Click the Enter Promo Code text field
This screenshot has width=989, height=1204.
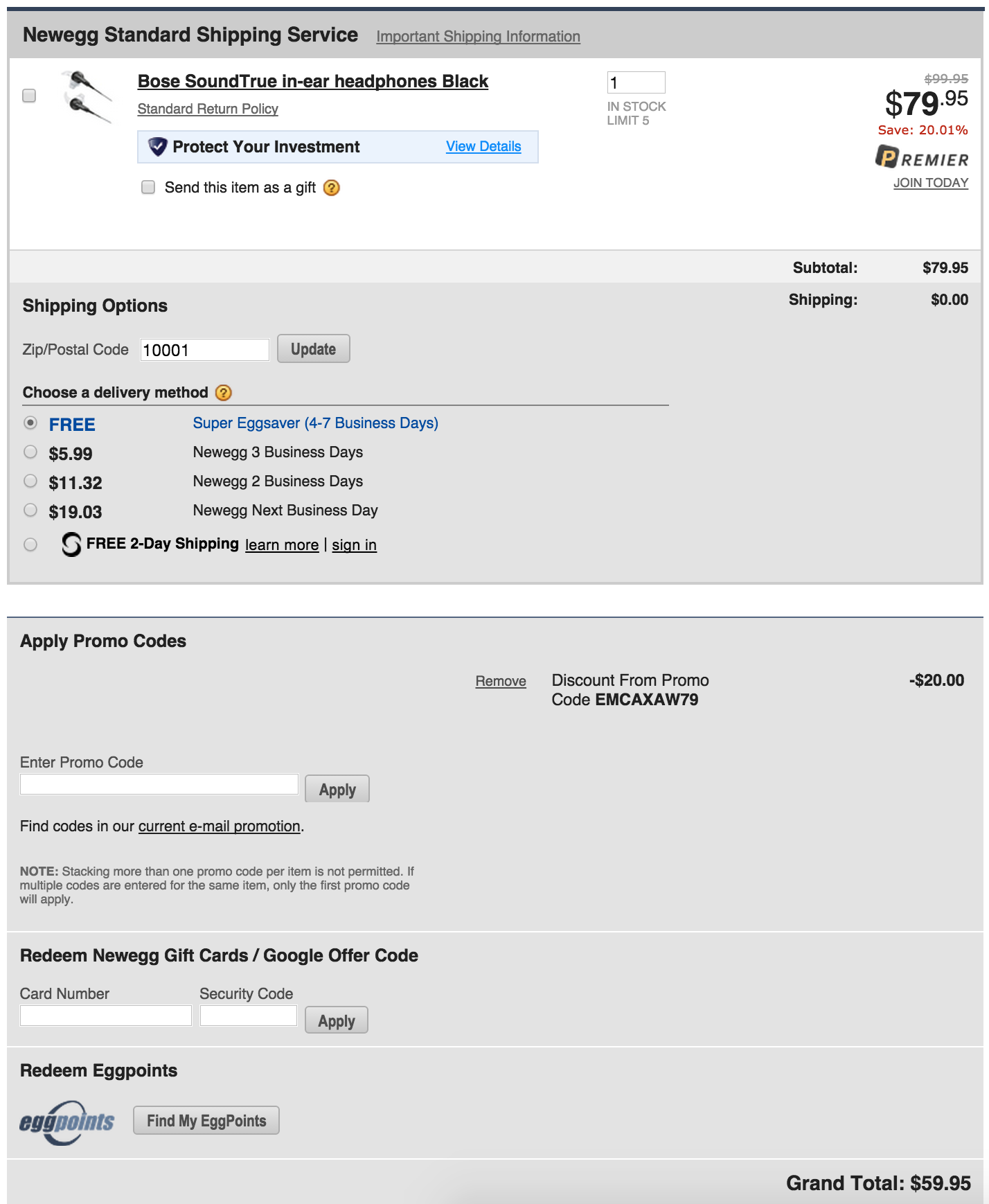click(159, 784)
